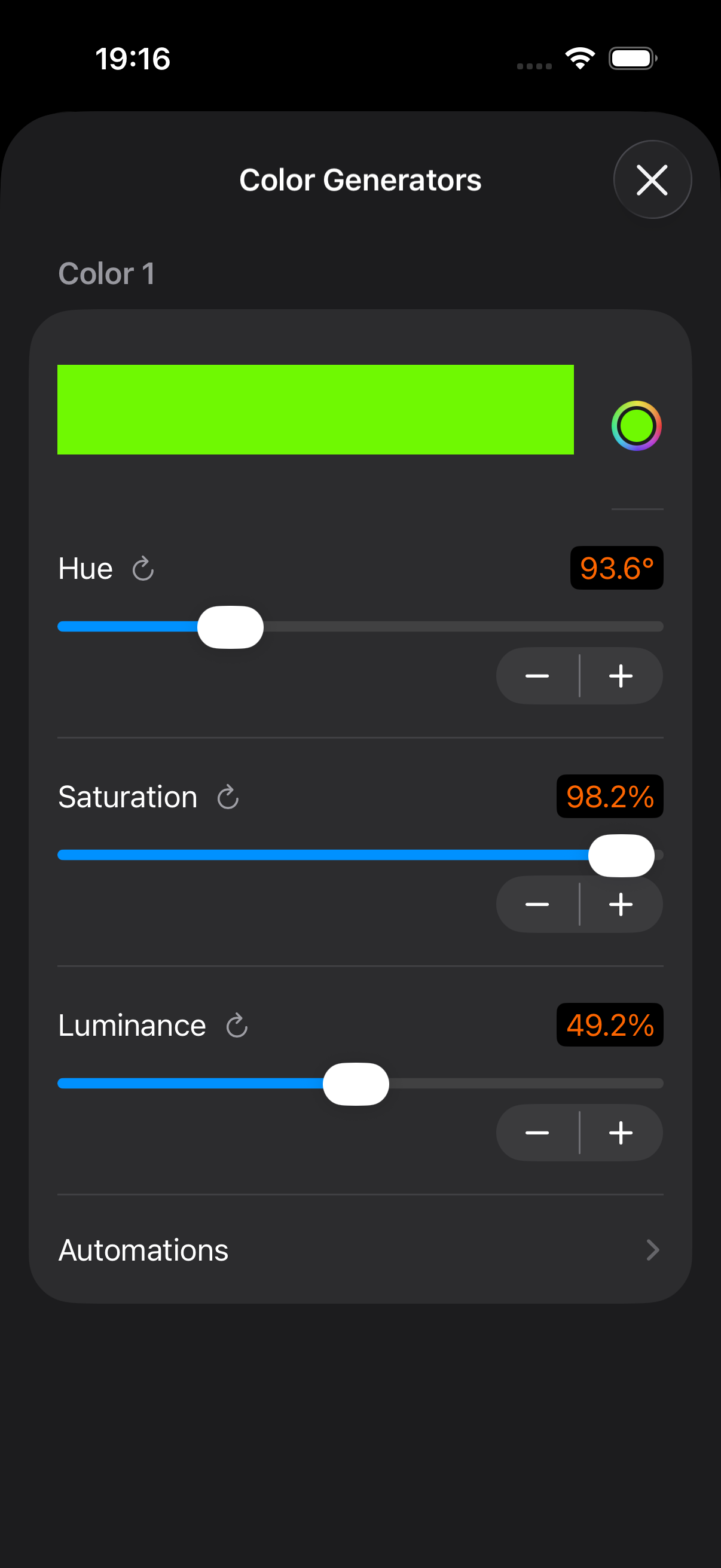Decrease Luminance with minus button

tap(537, 1133)
